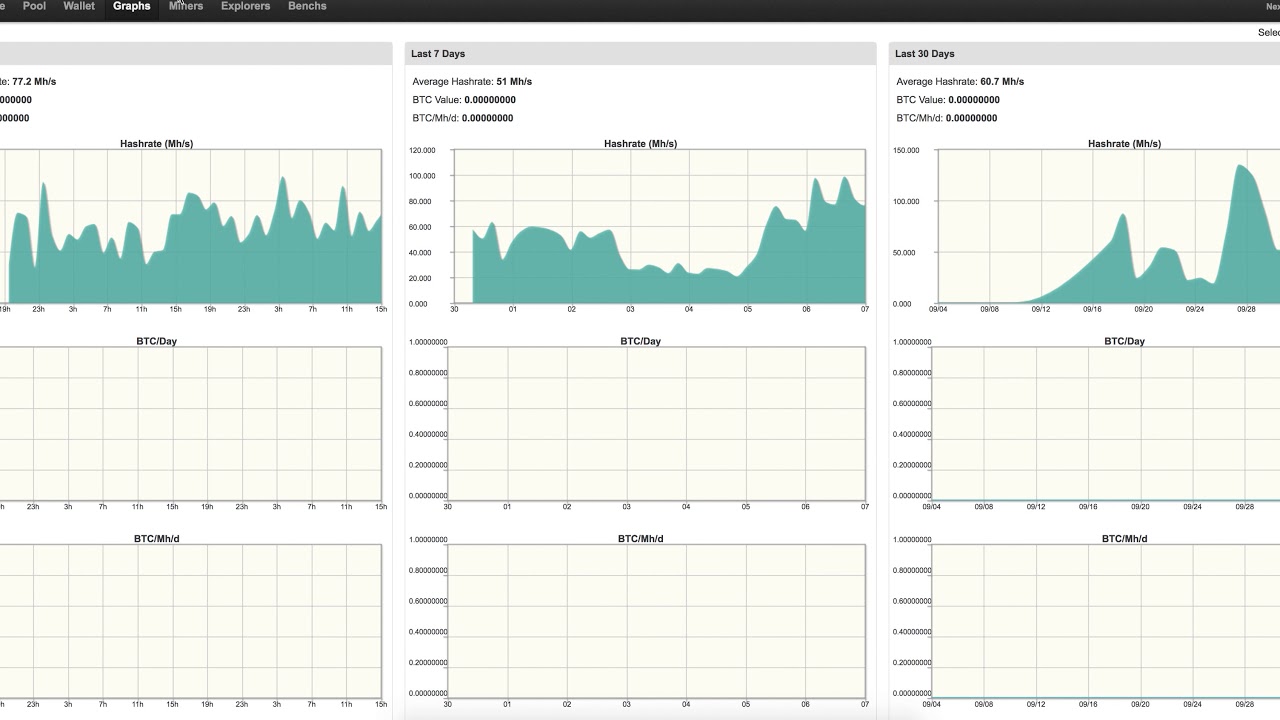Screen dimensions: 1280x720
Task: Switch to the Wallet tab
Action: coord(79,6)
